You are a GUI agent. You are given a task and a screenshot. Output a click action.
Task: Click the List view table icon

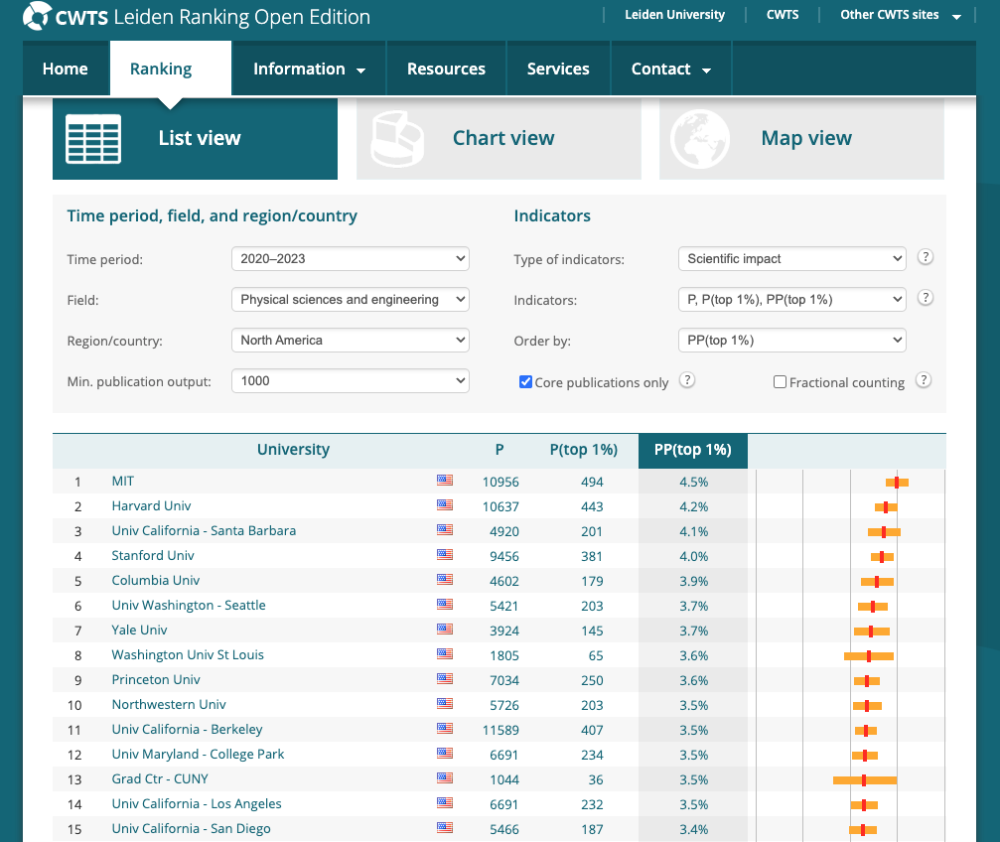pos(93,138)
